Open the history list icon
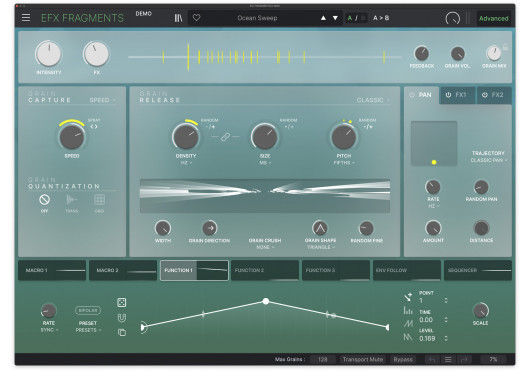The image size is (530, 371). pyautogui.click(x=448, y=360)
